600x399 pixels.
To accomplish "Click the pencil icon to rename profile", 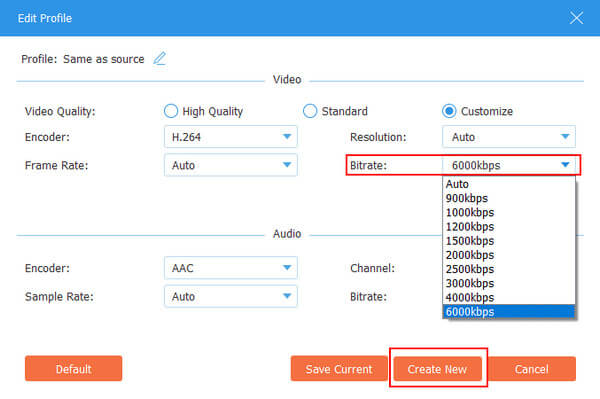I will click(x=160, y=59).
